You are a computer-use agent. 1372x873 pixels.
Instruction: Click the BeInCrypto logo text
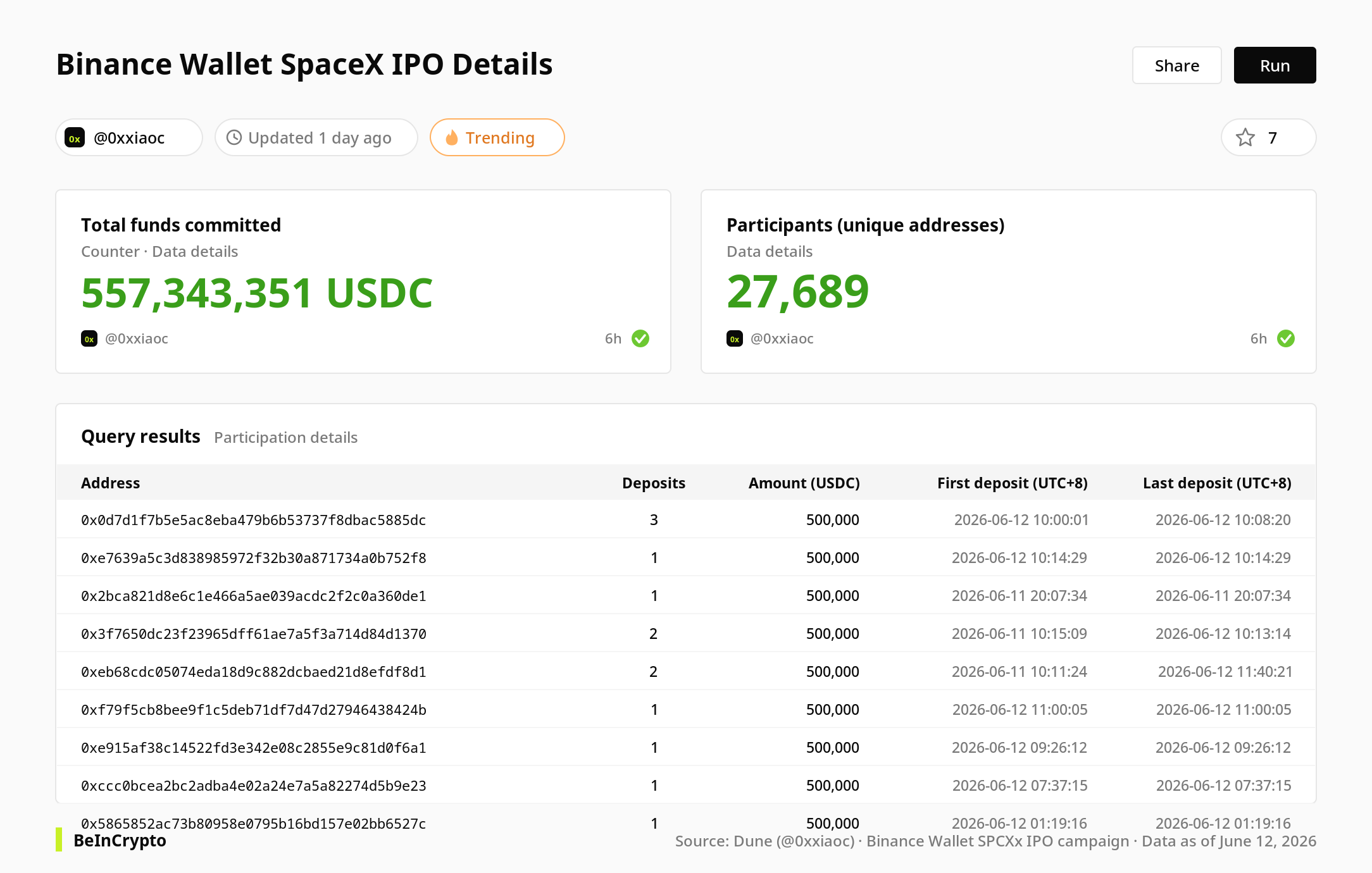(x=120, y=841)
